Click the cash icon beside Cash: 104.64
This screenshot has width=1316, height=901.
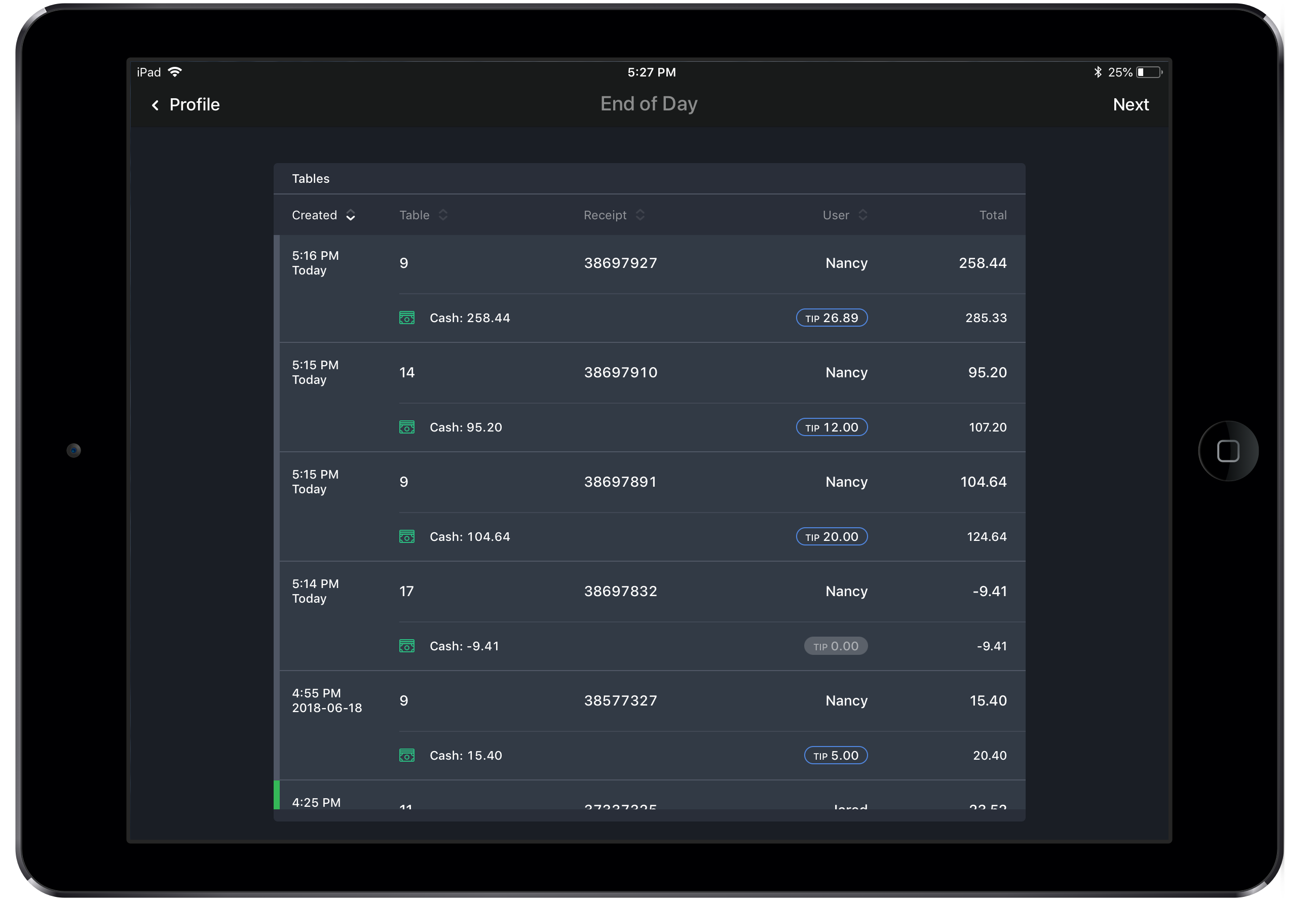[x=406, y=536]
